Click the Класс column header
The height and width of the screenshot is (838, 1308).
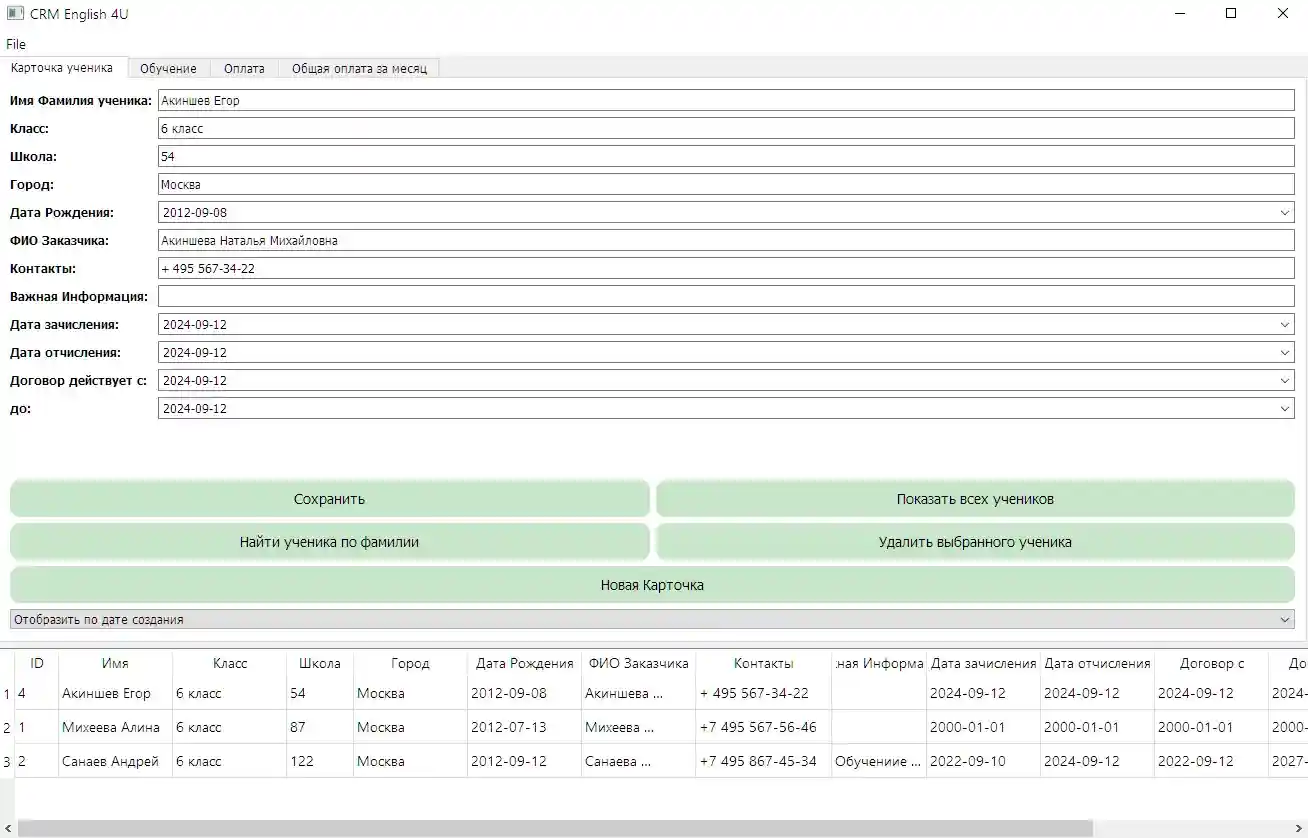click(229, 663)
